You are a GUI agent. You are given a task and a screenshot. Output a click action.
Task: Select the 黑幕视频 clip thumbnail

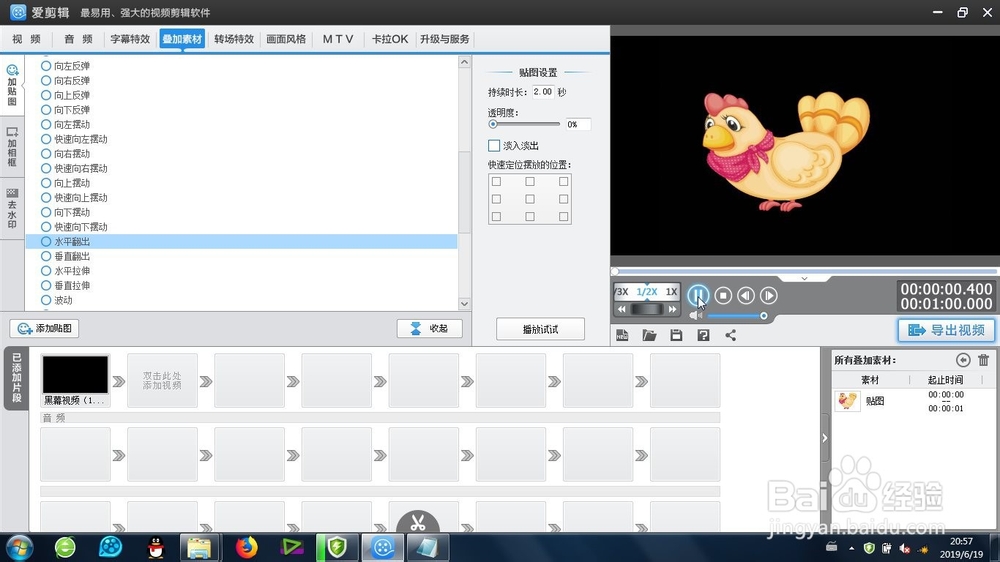click(75, 375)
